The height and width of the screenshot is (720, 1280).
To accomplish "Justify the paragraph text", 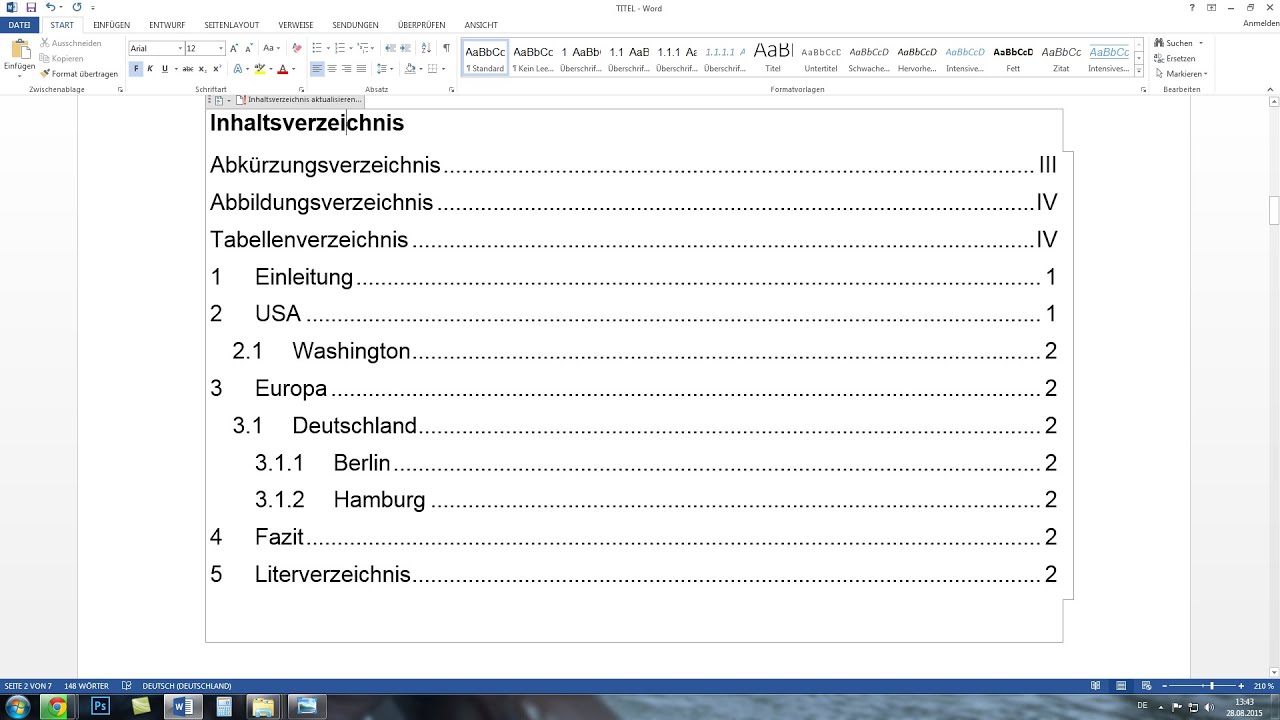I will click(x=361, y=69).
